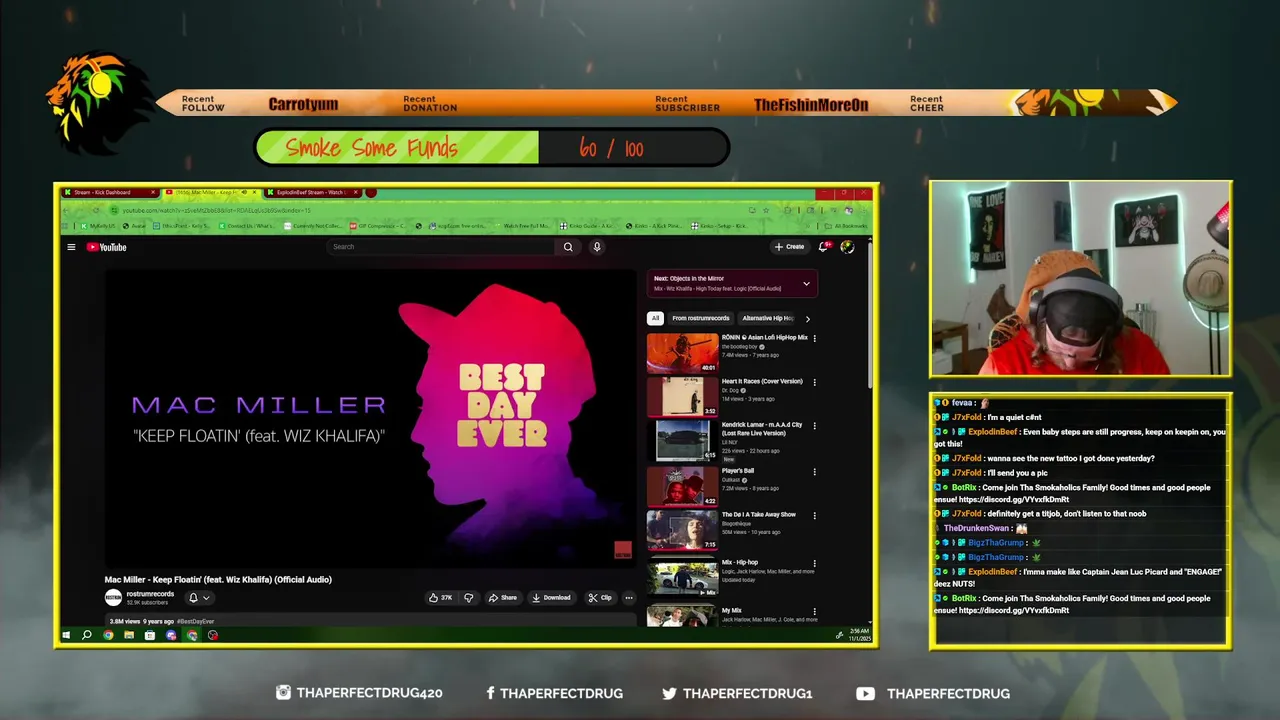Open Chrome from the taskbar
This screenshot has height=720, width=1280.
(108, 635)
